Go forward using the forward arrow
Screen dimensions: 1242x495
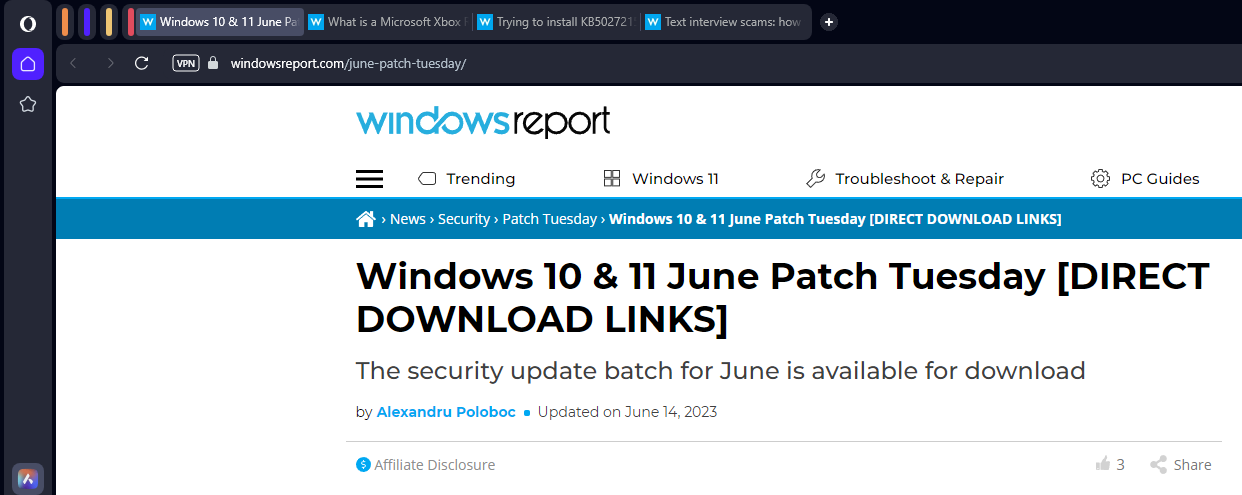point(110,63)
